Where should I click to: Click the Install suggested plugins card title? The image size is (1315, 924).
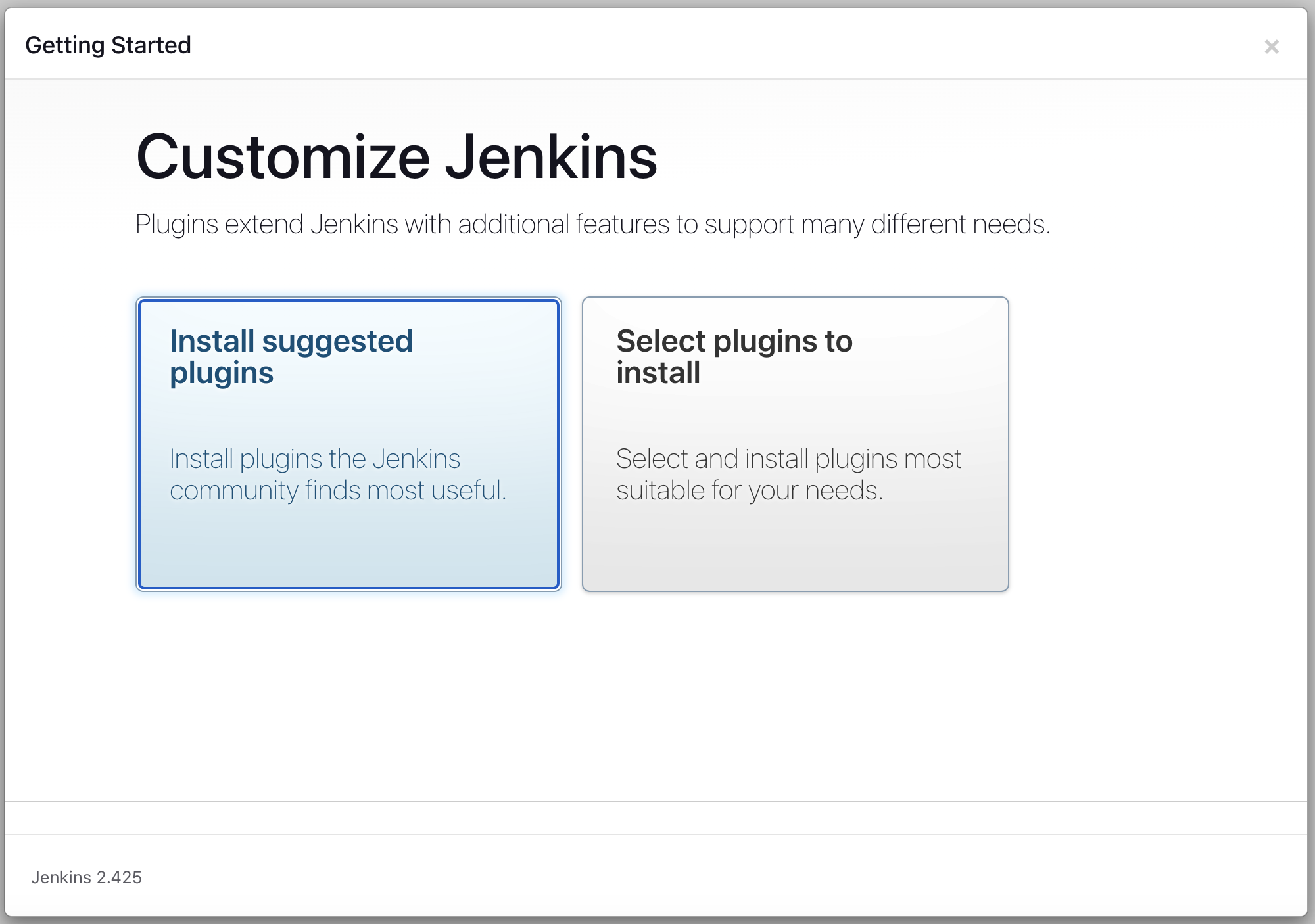pos(291,356)
